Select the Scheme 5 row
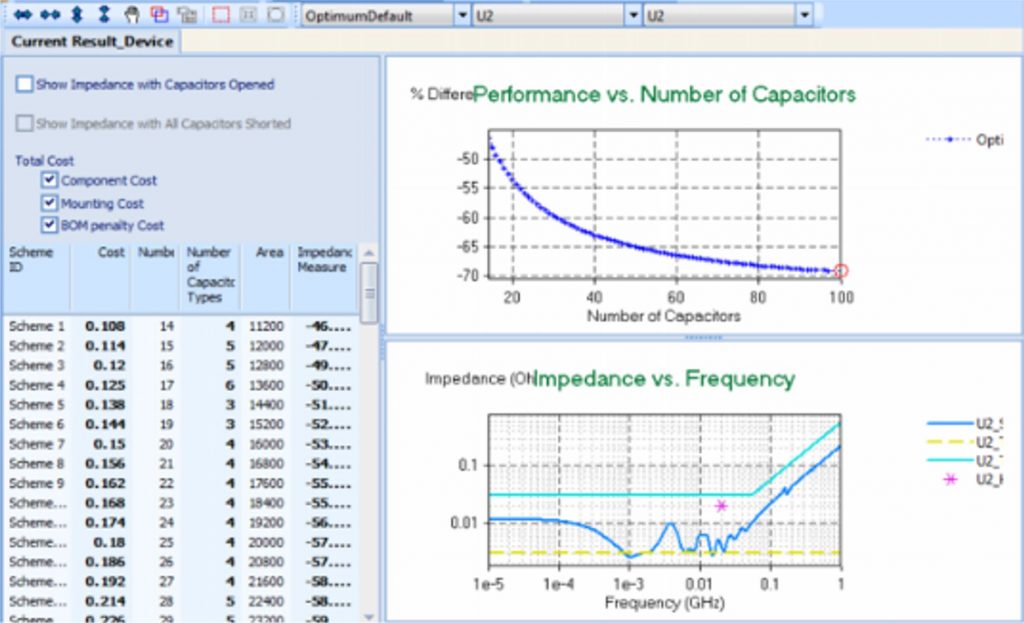1024x623 pixels. [x=180, y=404]
